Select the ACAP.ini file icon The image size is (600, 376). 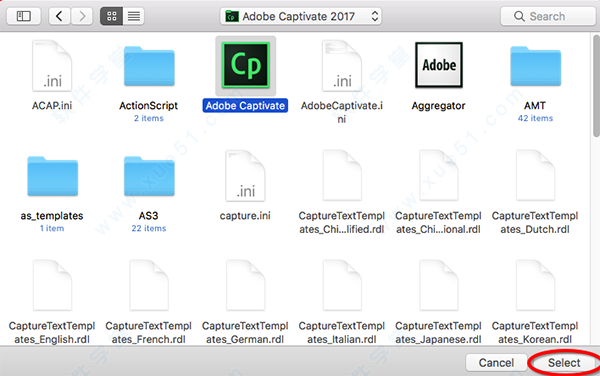pyautogui.click(x=52, y=66)
